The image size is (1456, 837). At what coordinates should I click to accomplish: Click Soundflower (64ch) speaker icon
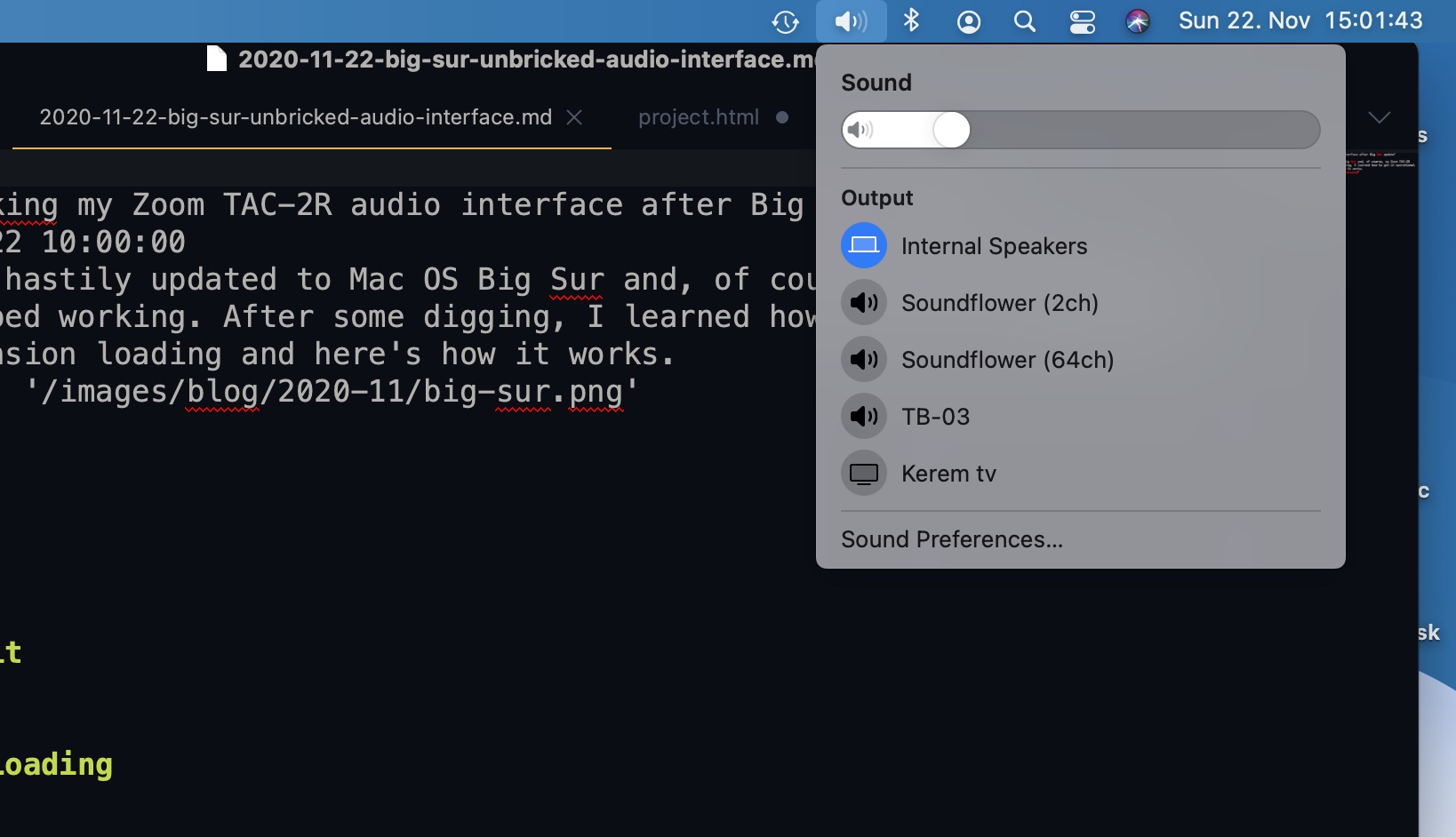pyautogui.click(x=864, y=359)
